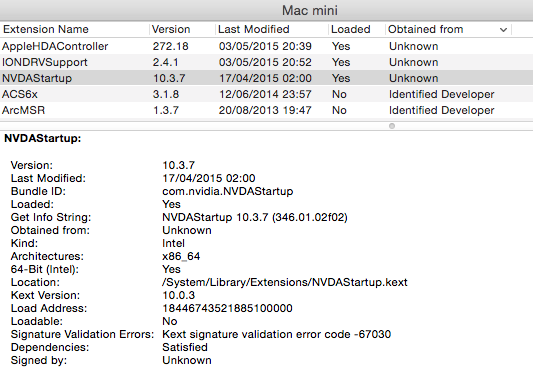Click the NVDAStartup: detail heading
The height and width of the screenshot is (377, 533).
point(42,138)
